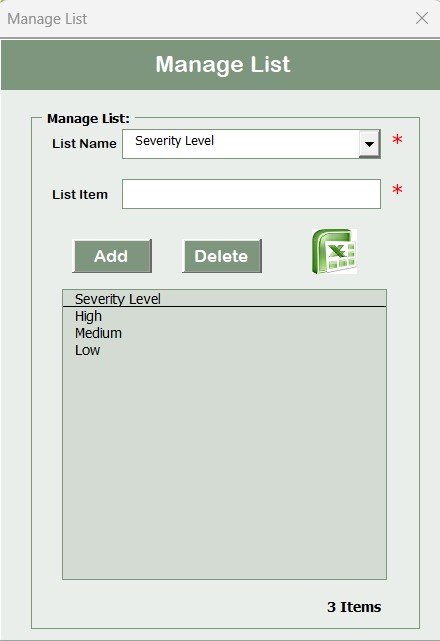Click the List Item label
Image resolution: width=440 pixels, height=641 pixels.
coord(80,194)
